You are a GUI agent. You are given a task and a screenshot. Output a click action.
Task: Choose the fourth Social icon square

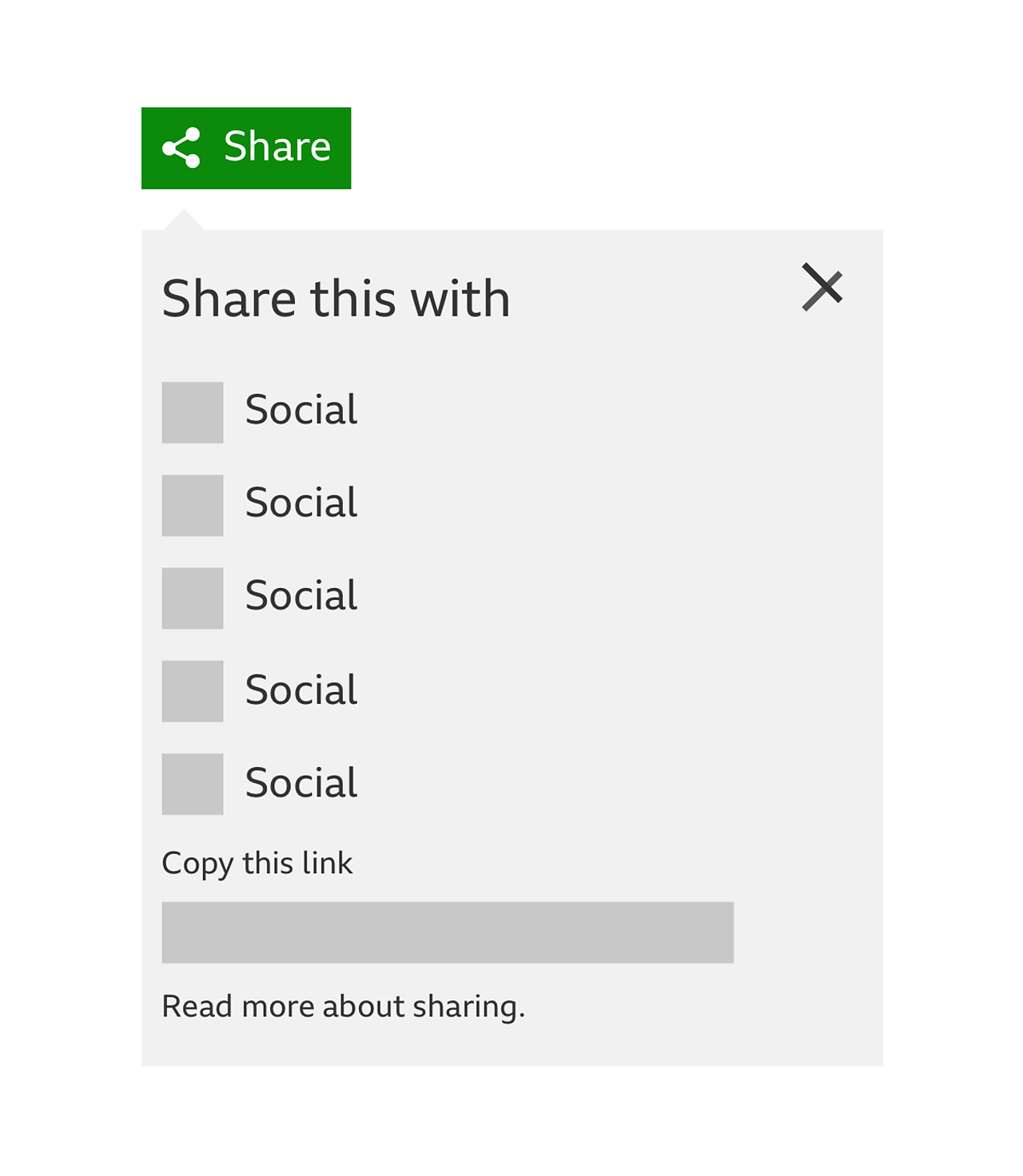(x=193, y=691)
